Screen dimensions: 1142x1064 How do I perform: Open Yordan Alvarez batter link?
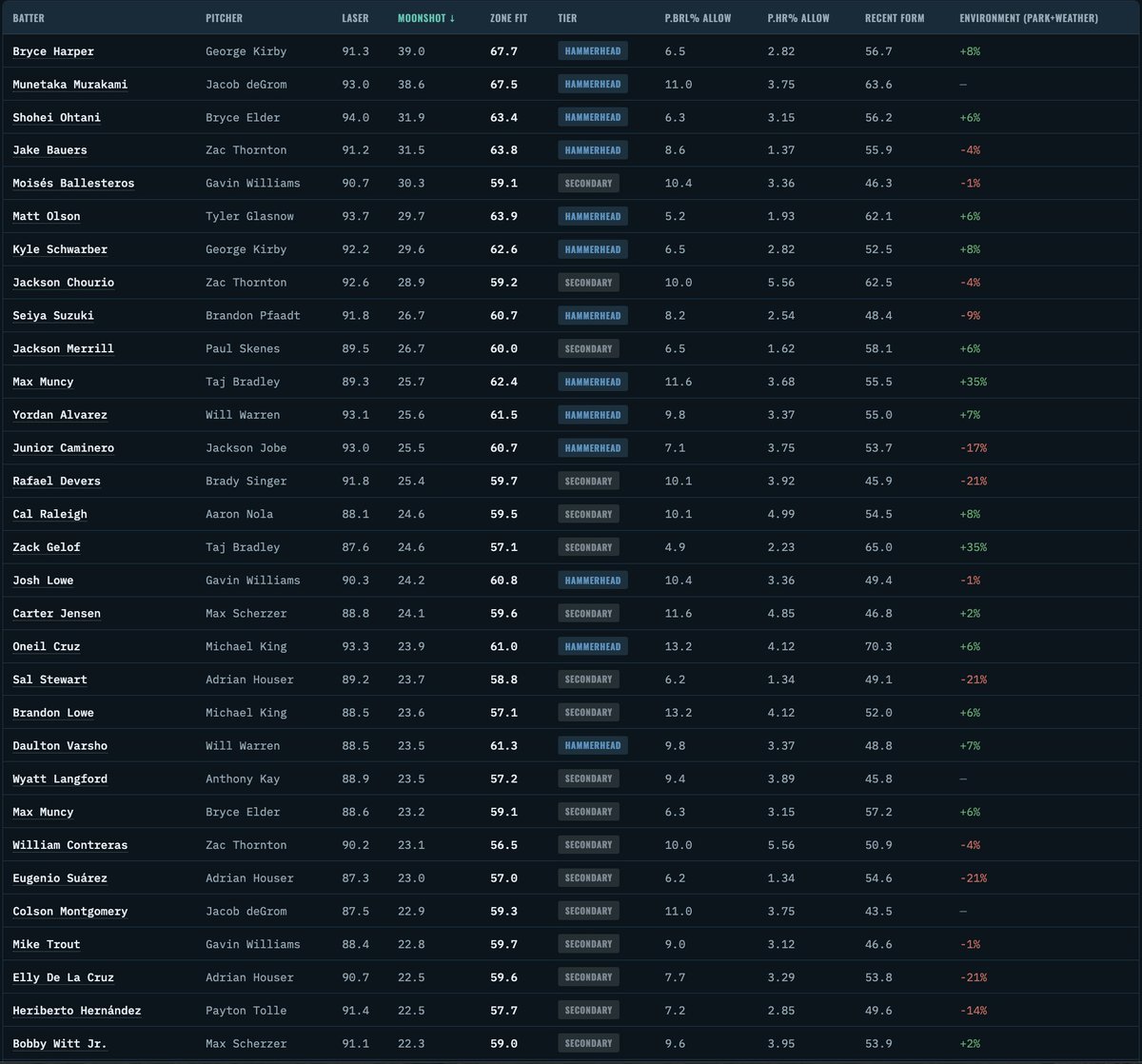pyautogui.click(x=60, y=415)
